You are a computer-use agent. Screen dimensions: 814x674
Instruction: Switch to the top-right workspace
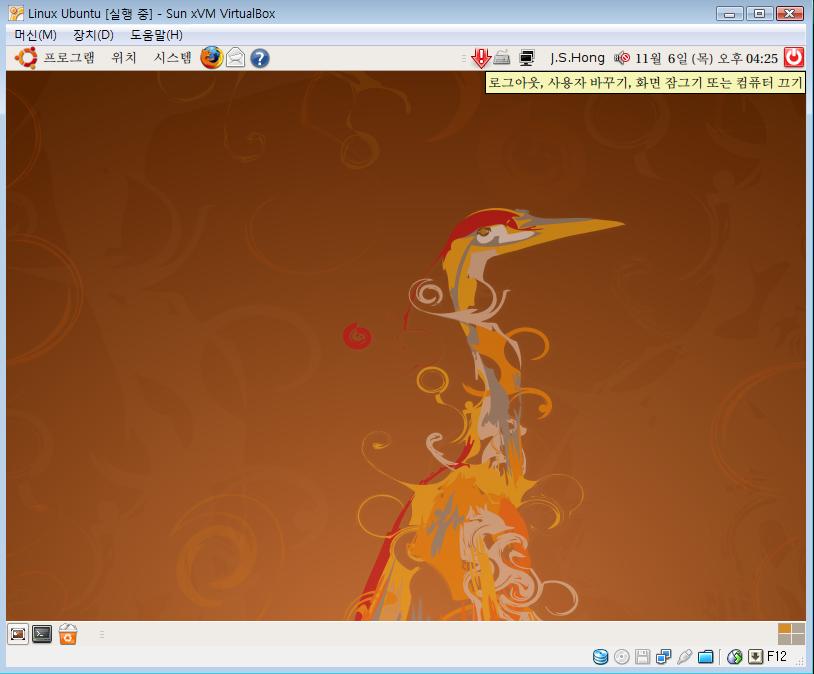(798, 629)
